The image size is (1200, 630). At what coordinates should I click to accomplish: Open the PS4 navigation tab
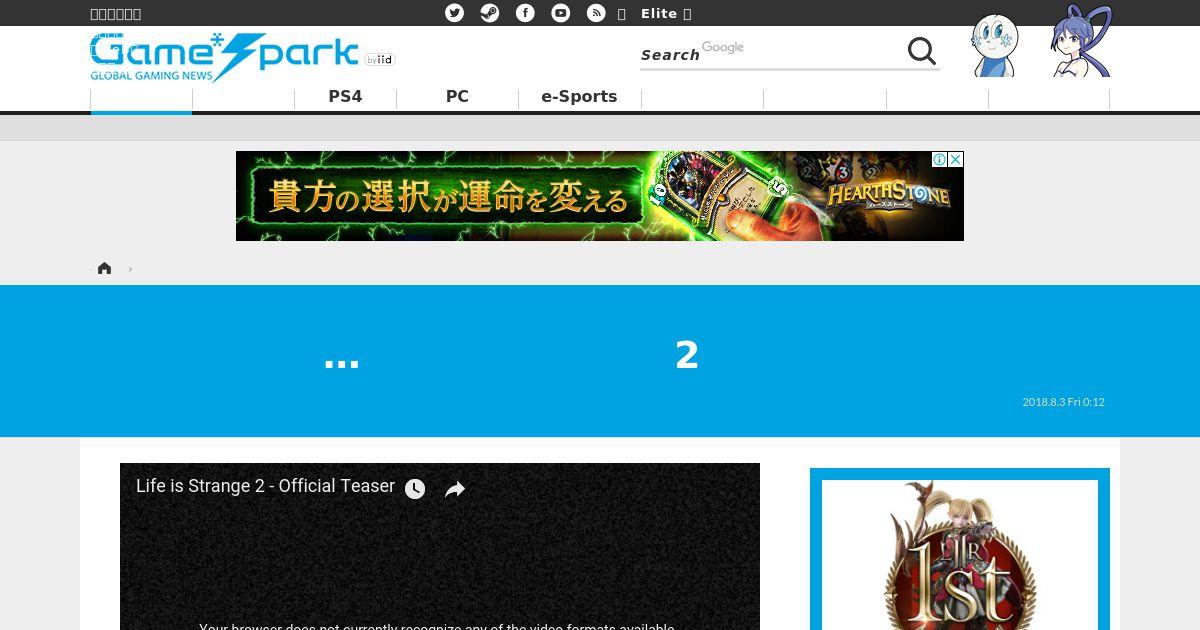[345, 97]
